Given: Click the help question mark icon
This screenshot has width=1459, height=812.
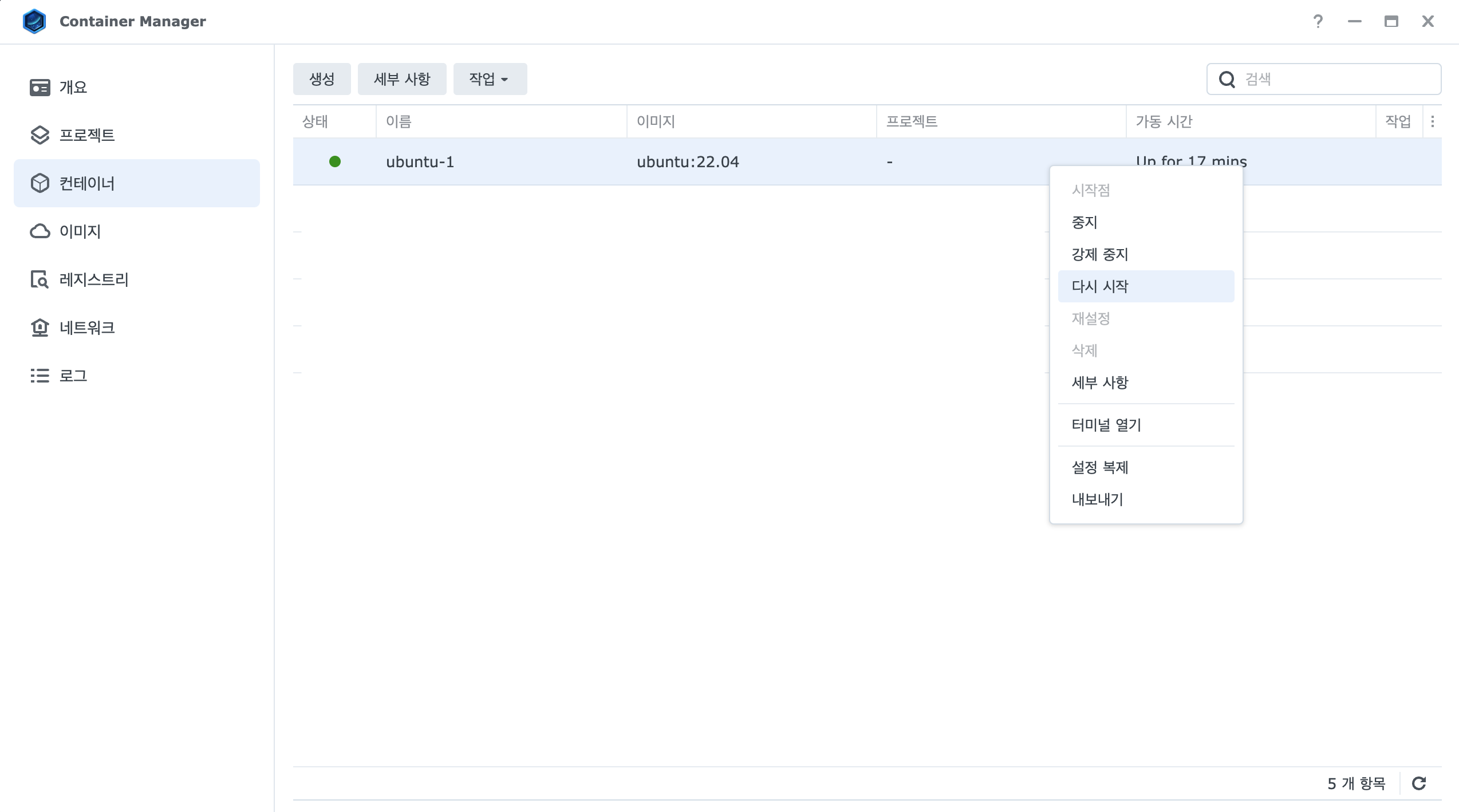Looking at the screenshot, I should pos(1318,21).
